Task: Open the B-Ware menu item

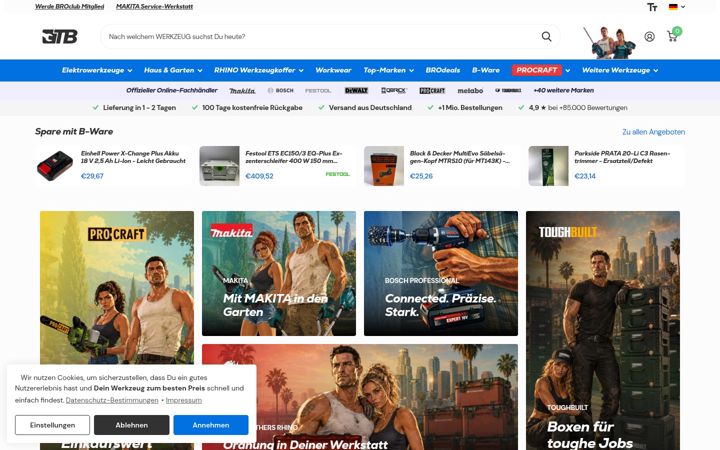Action: click(486, 70)
